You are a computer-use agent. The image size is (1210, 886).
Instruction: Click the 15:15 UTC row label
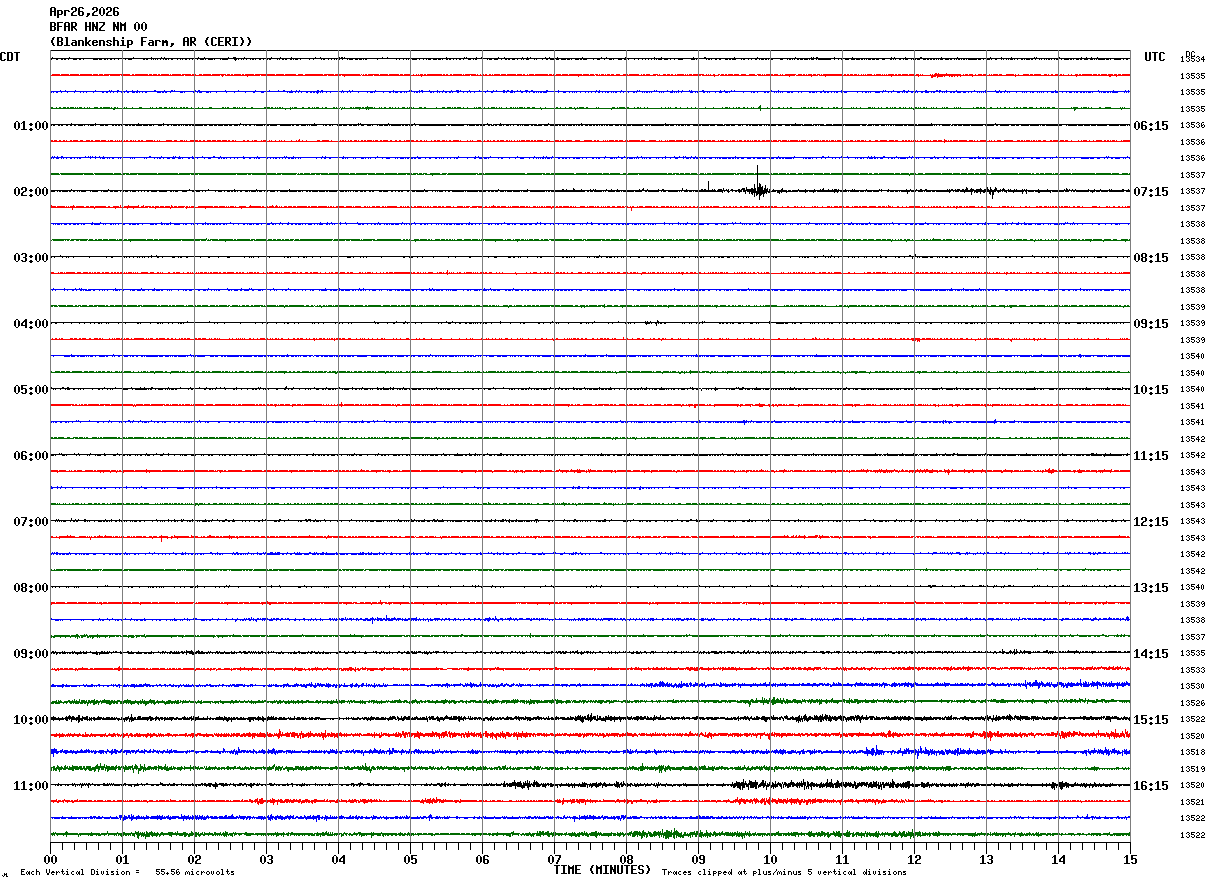tap(1151, 720)
